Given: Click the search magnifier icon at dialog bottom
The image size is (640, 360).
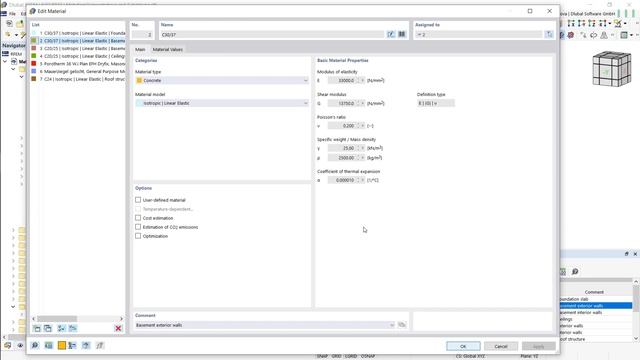Looking at the screenshot, I should pos(35,346).
